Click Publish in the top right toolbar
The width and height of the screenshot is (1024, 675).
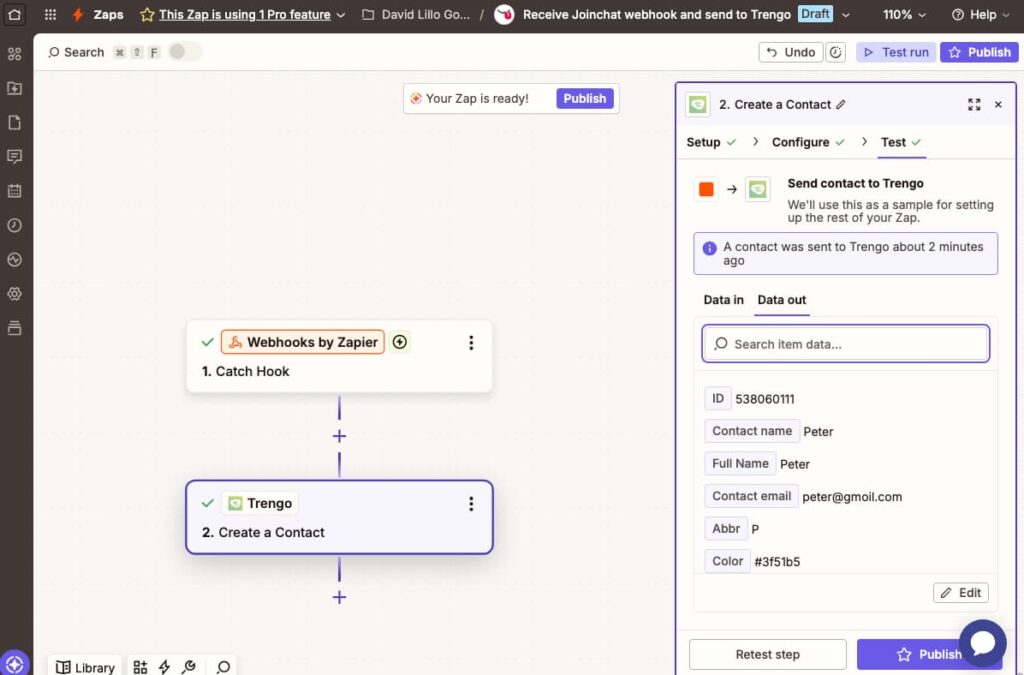[x=979, y=52]
